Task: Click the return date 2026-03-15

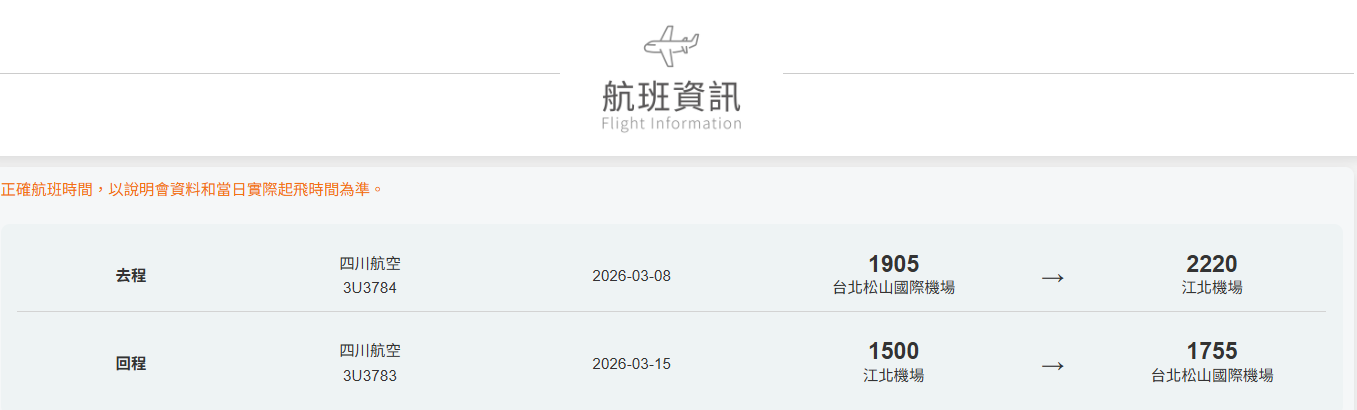Action: coord(631,364)
